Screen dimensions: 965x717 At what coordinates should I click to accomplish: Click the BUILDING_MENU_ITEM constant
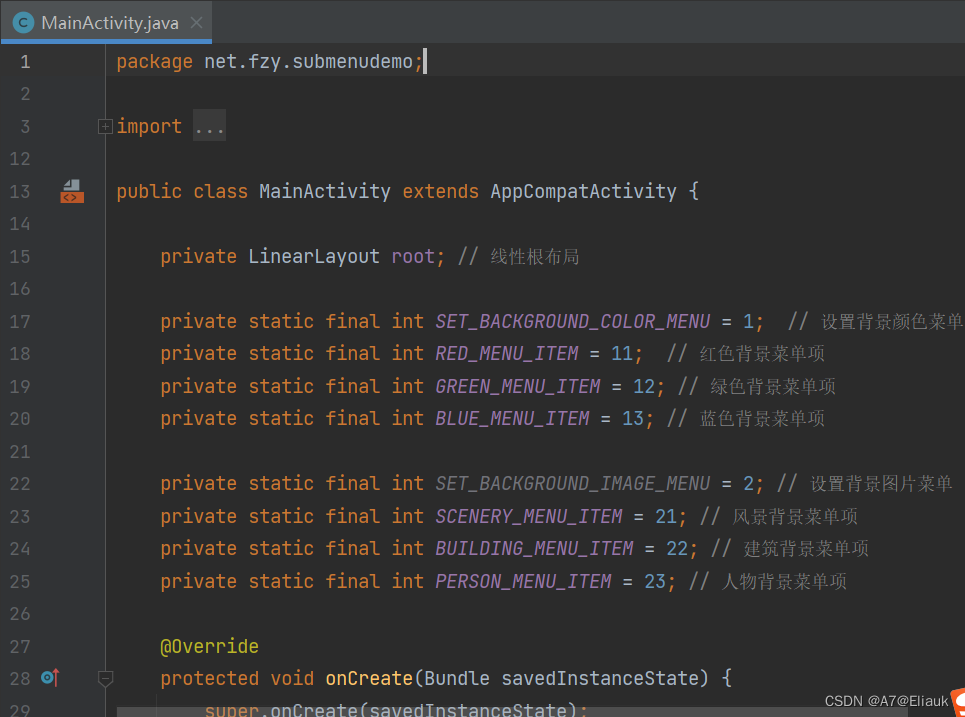(x=534, y=548)
